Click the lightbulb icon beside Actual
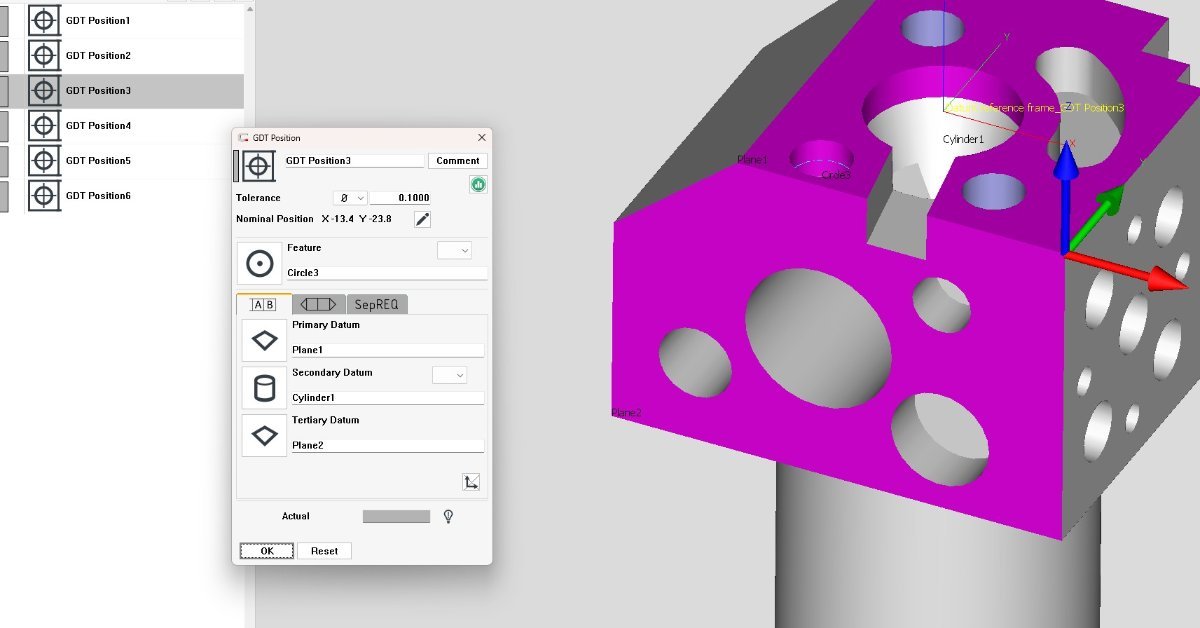The image size is (1200, 628). (x=448, y=516)
